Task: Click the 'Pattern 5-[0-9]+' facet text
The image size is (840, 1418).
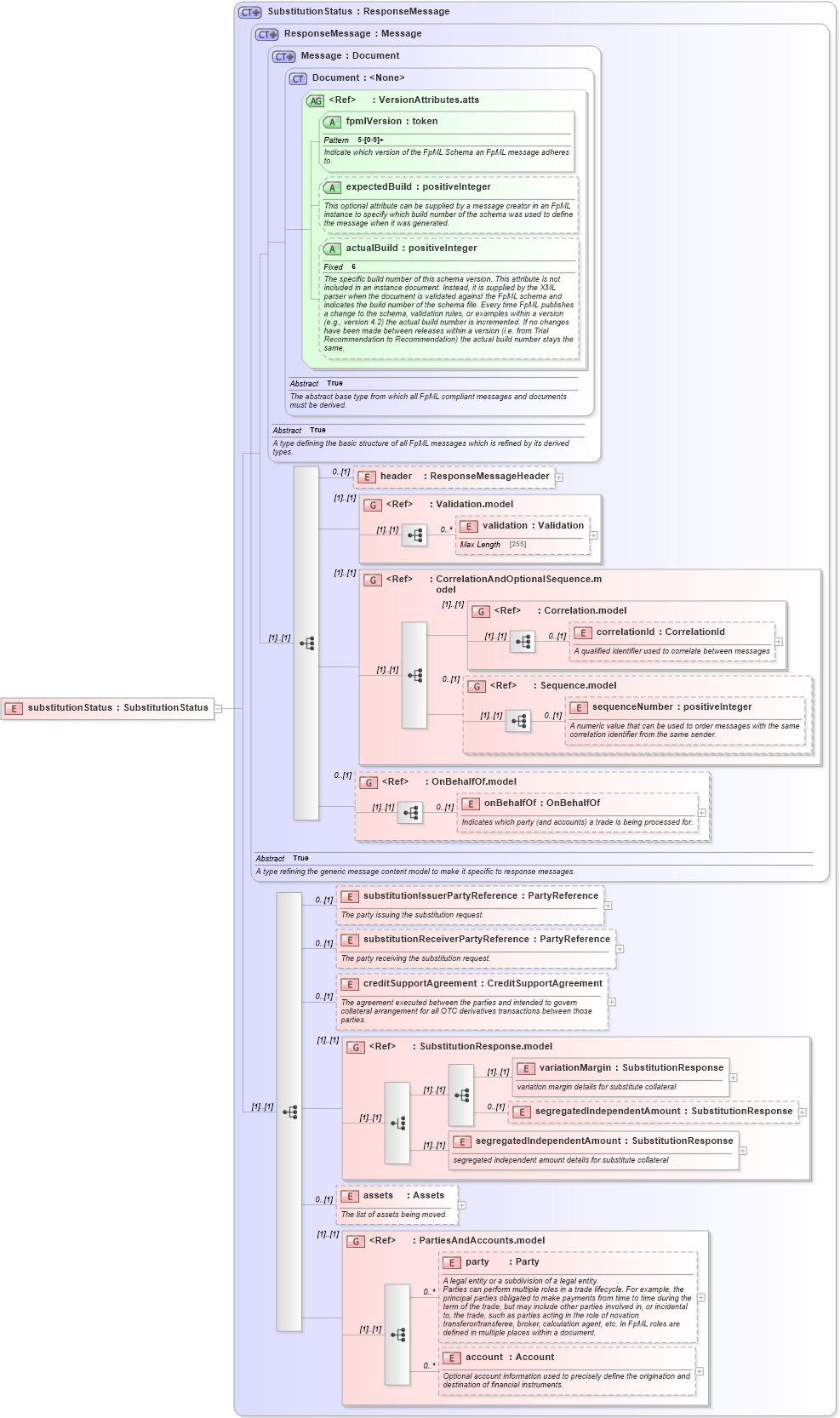Action: click(353, 140)
